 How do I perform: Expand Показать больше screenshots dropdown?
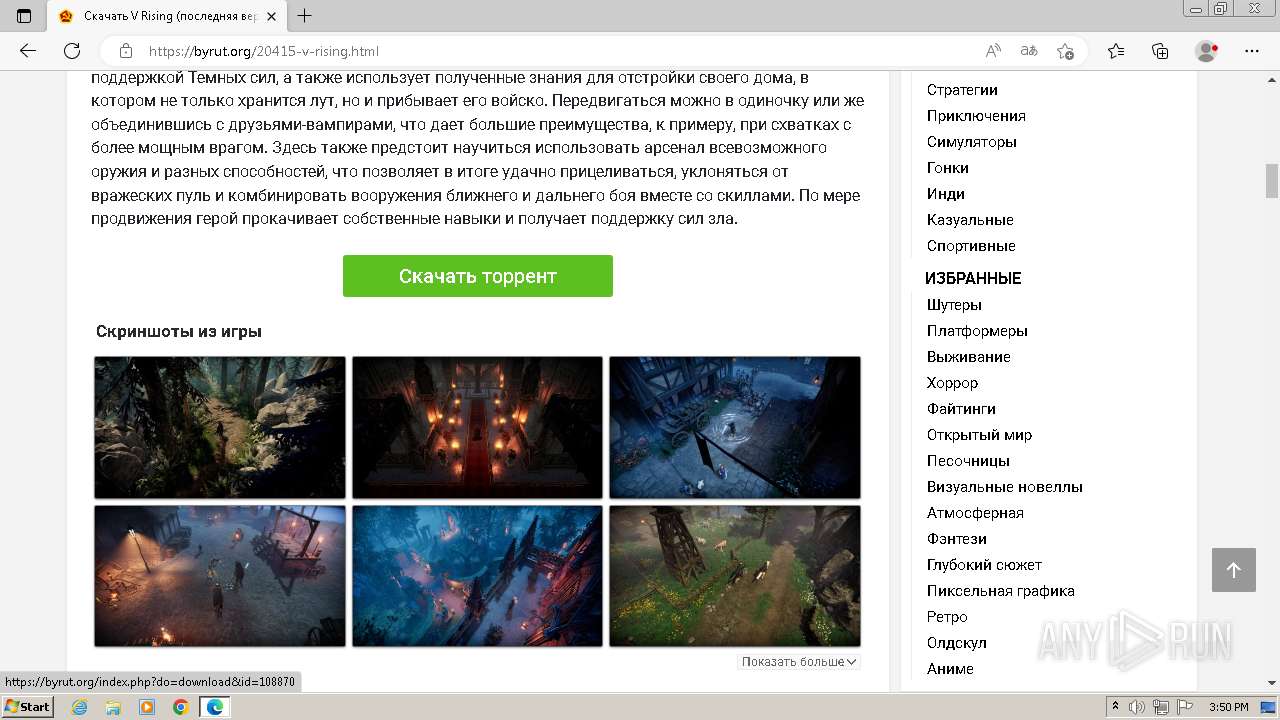[799, 662]
